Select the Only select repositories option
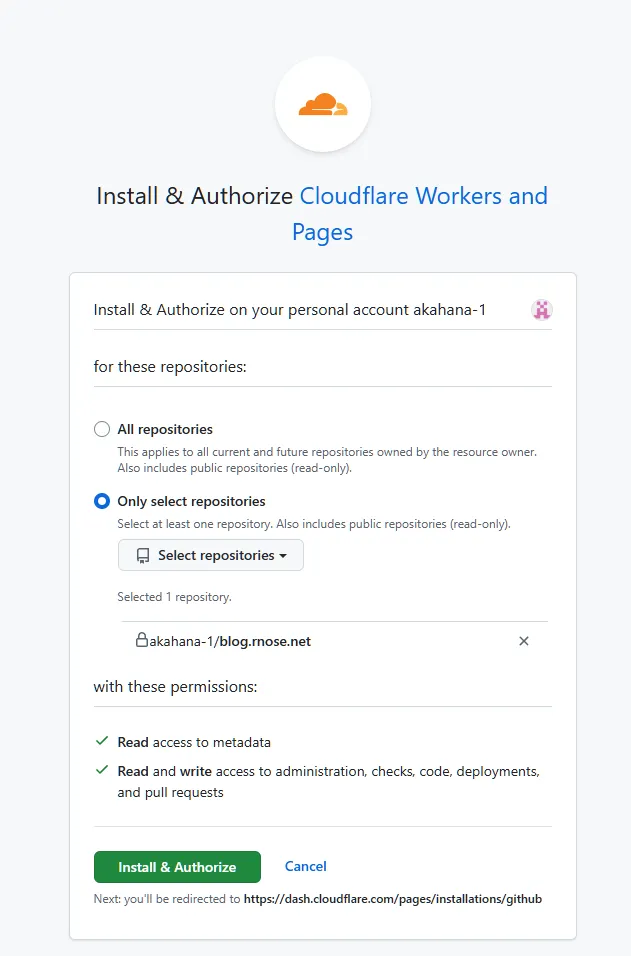631x956 pixels. tap(101, 501)
